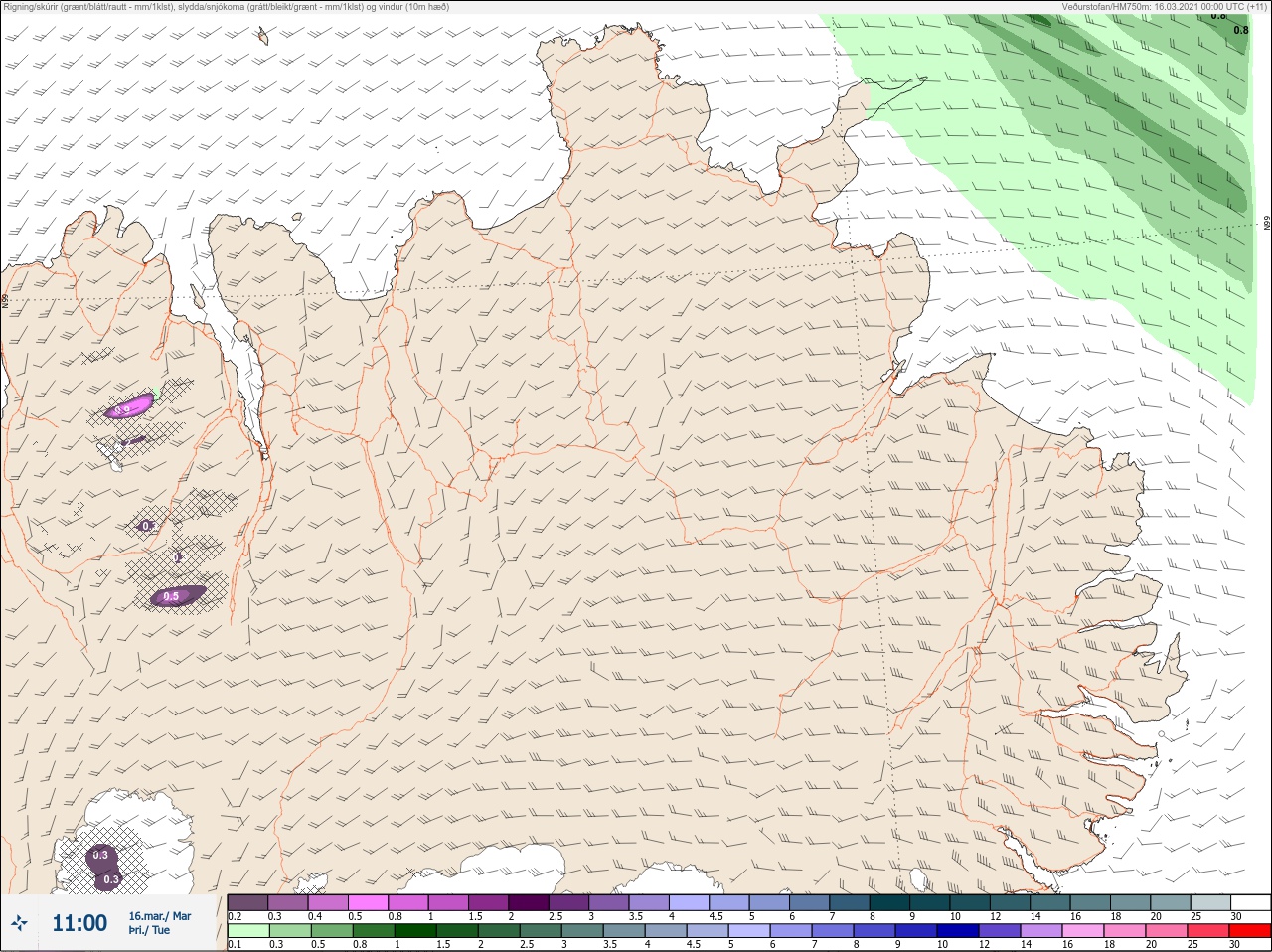Click the bright magenta snowfall patch on the map
This screenshot has width=1272, height=952.
click(129, 406)
